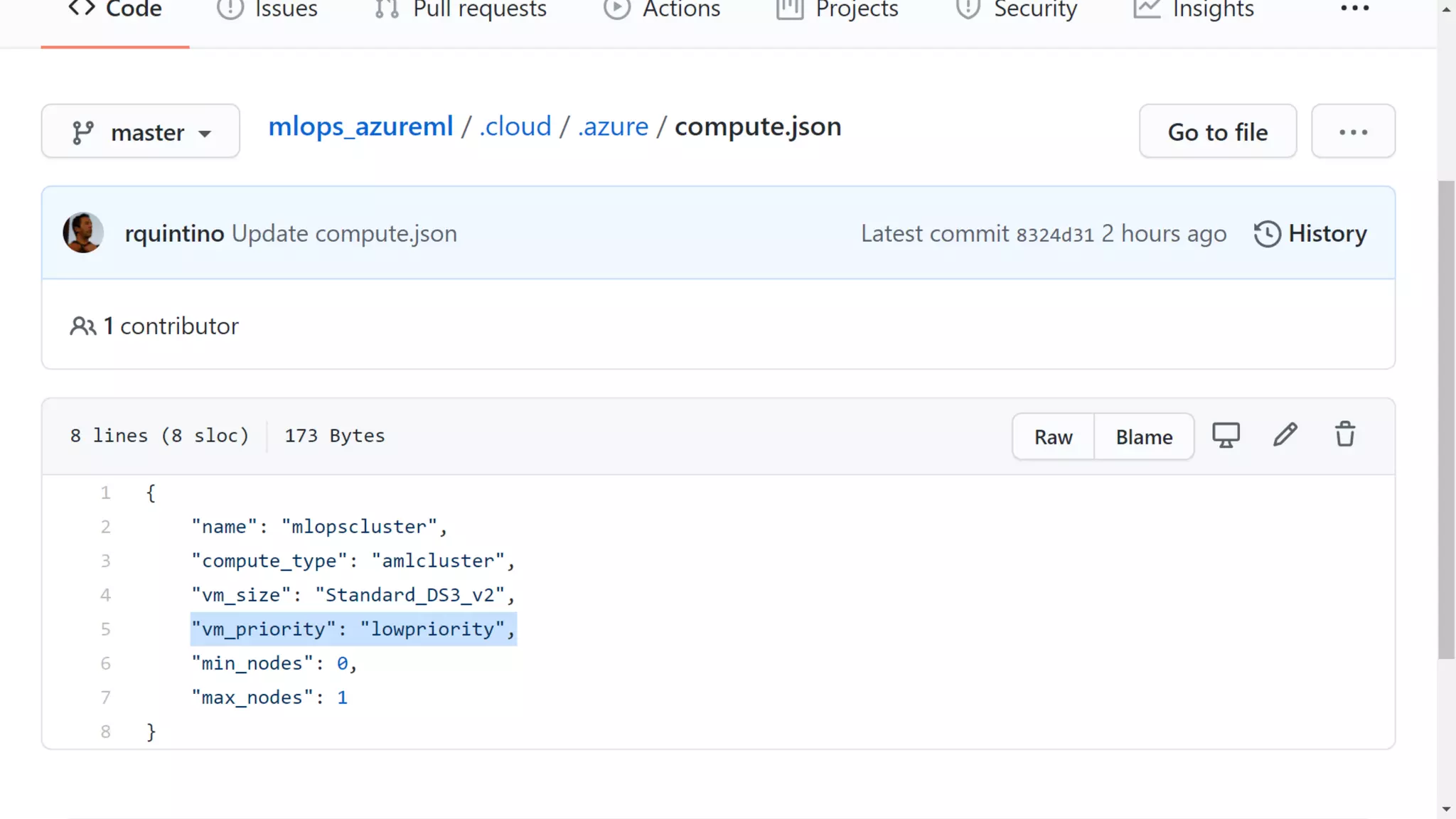1456x819 pixels.
Task: Open the Blame view
Action: pyautogui.click(x=1144, y=437)
